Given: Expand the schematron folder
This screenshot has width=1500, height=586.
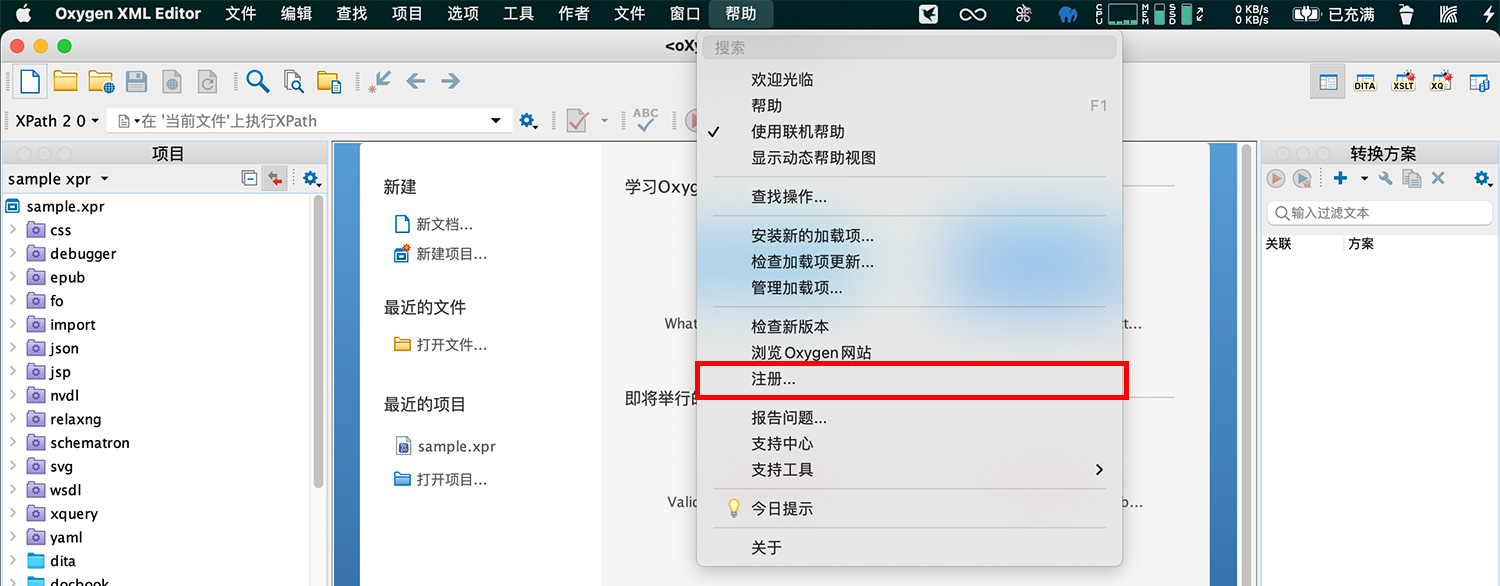Looking at the screenshot, I should (13, 442).
